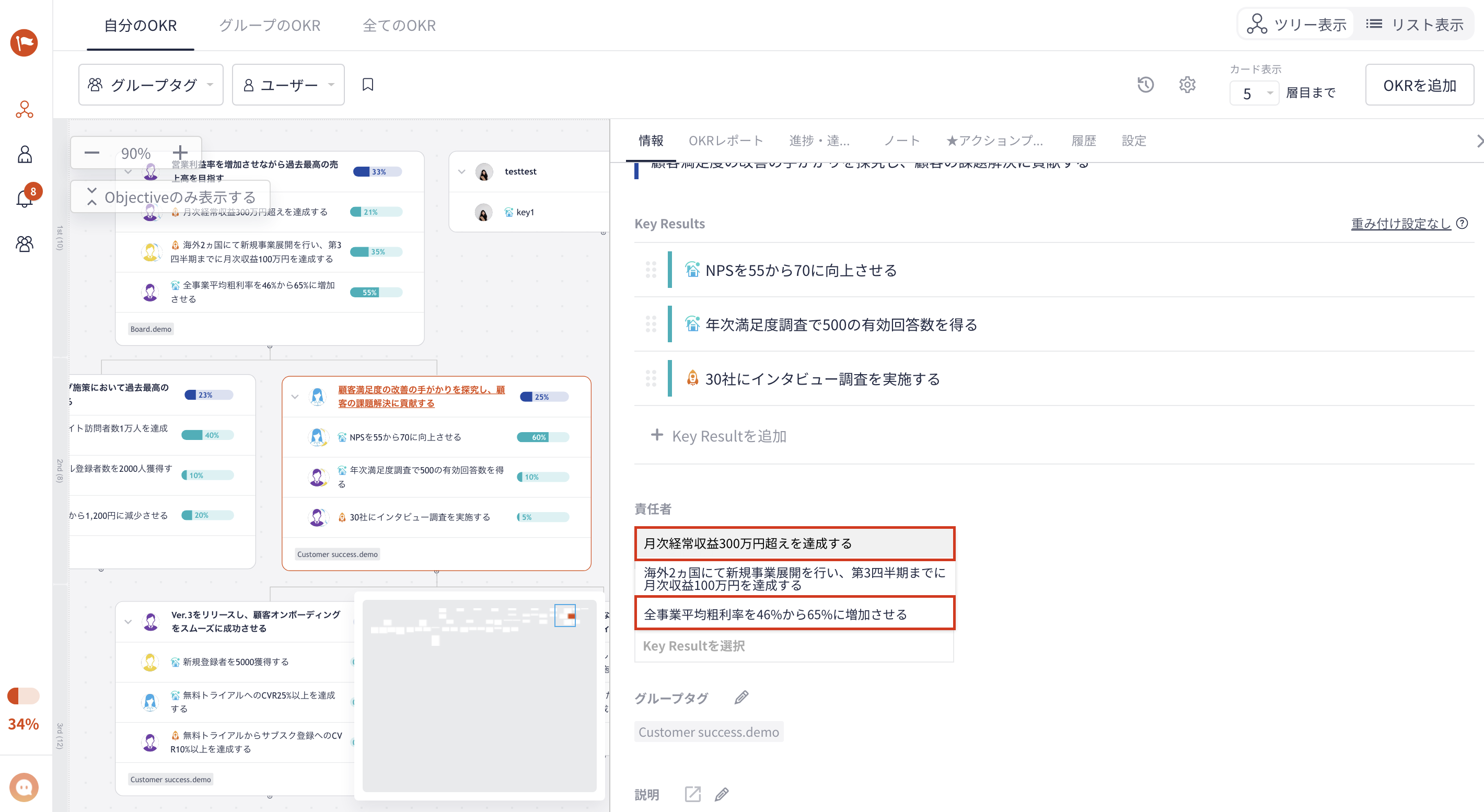1484x812 pixels.
Task: Zoom in with the plus button
Action: coord(180,153)
